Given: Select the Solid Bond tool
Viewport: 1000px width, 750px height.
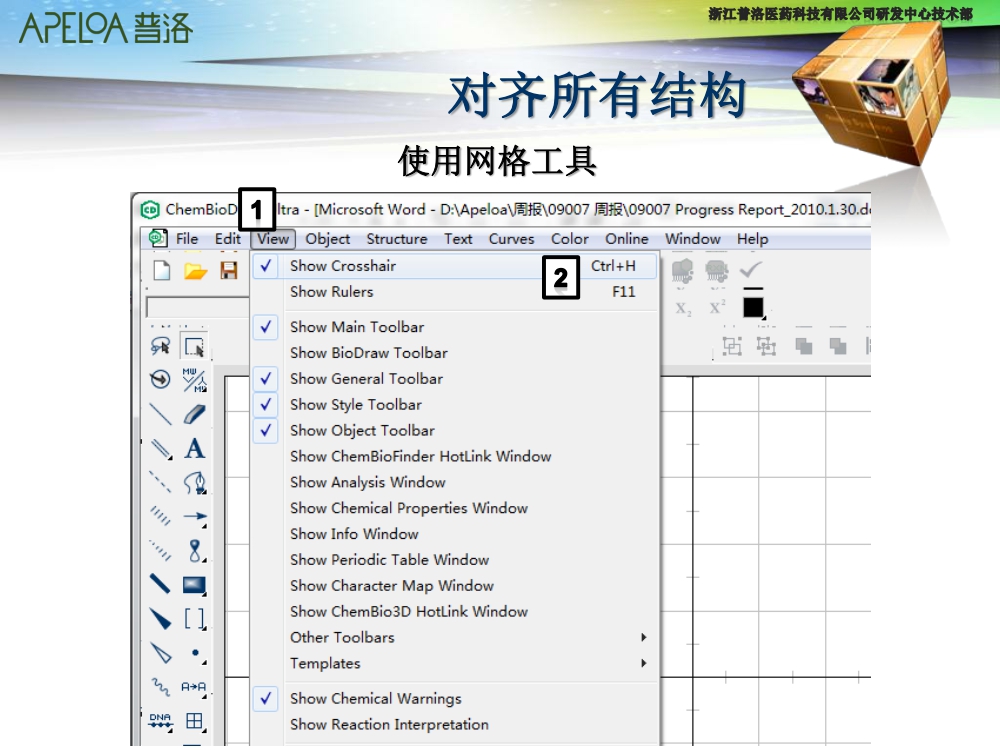Looking at the screenshot, I should pos(160,414).
